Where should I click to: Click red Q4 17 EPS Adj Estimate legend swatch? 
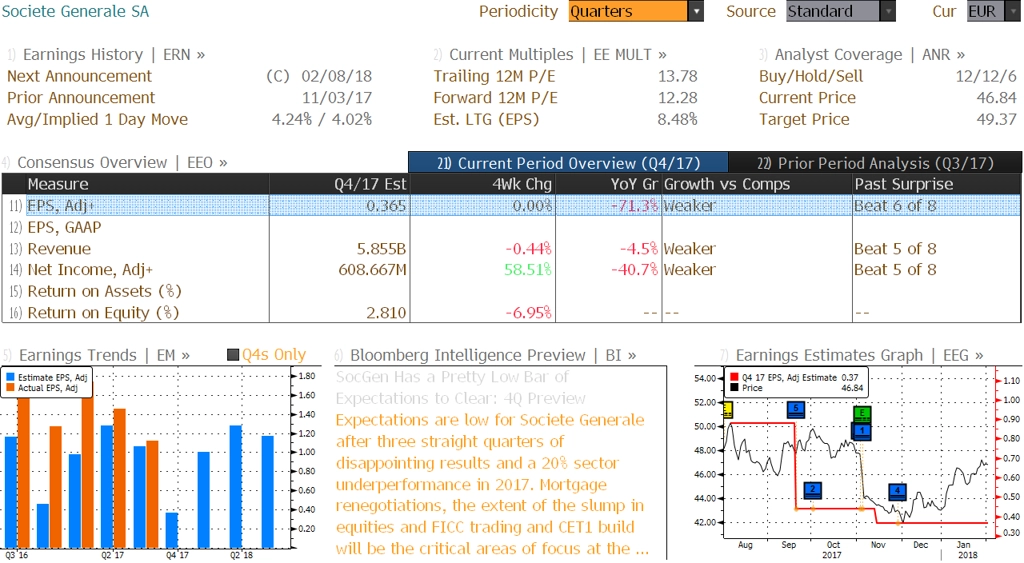(734, 378)
